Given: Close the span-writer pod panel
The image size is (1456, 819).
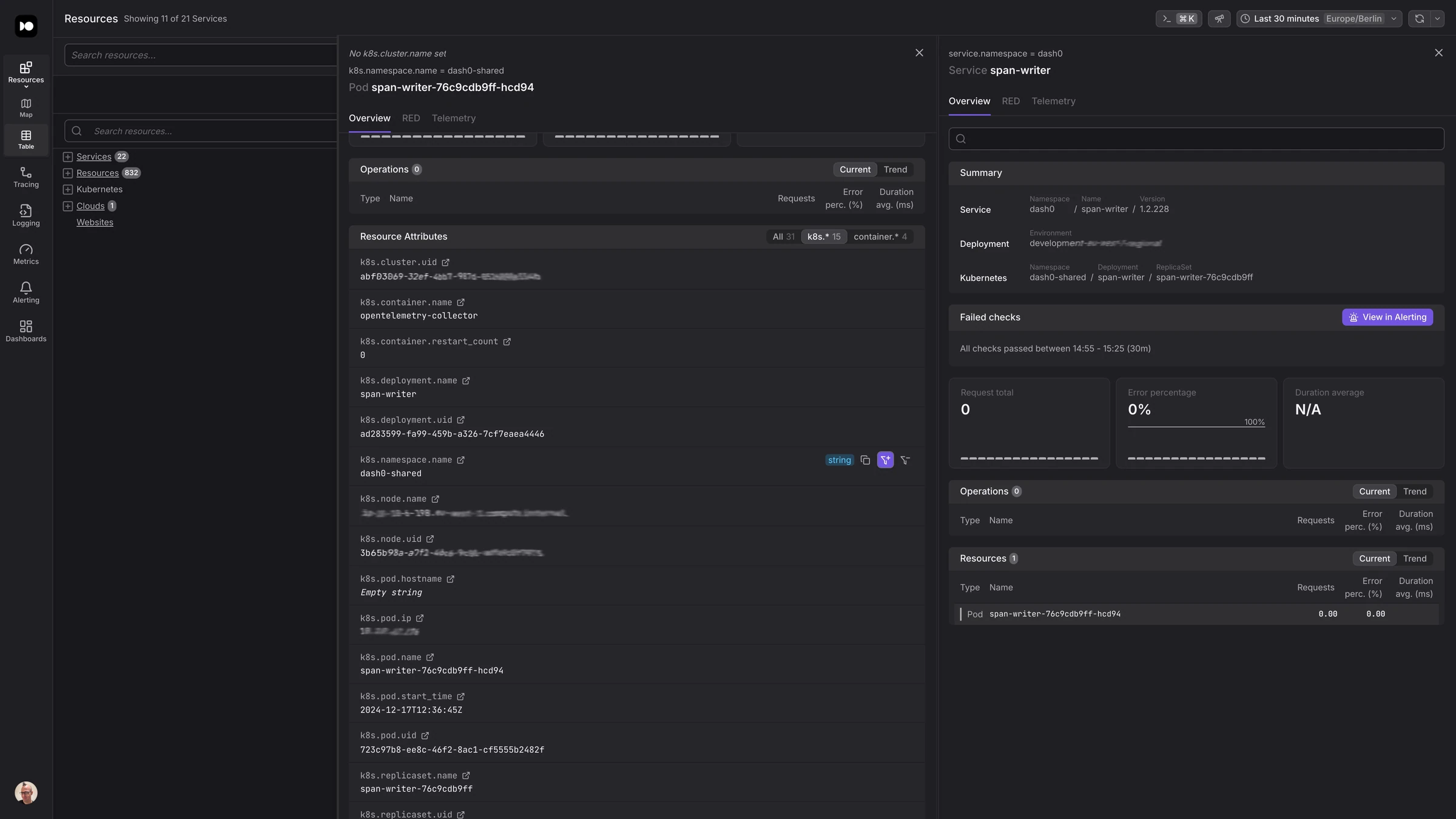Looking at the screenshot, I should point(919,53).
